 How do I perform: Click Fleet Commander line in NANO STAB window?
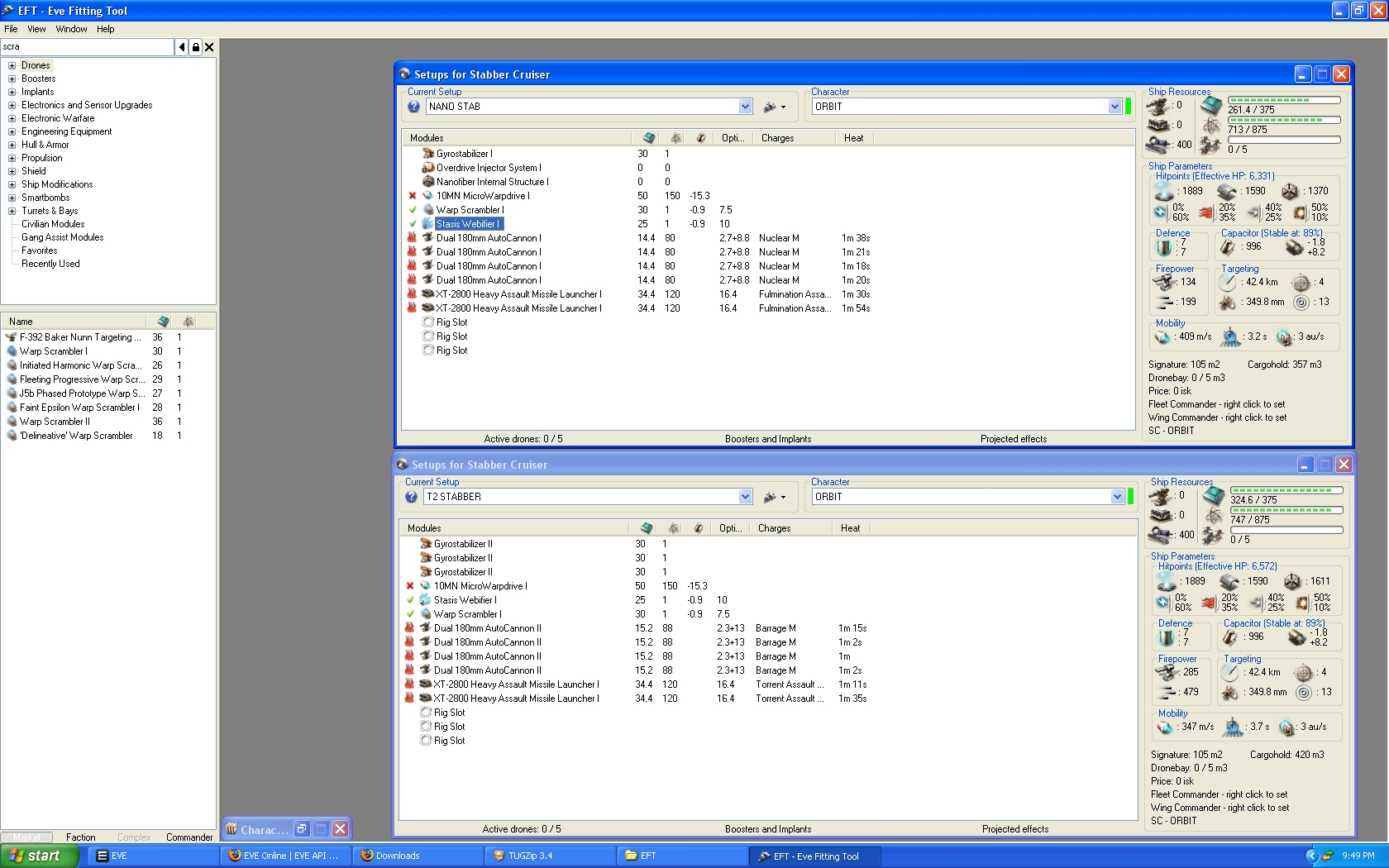tap(1217, 404)
